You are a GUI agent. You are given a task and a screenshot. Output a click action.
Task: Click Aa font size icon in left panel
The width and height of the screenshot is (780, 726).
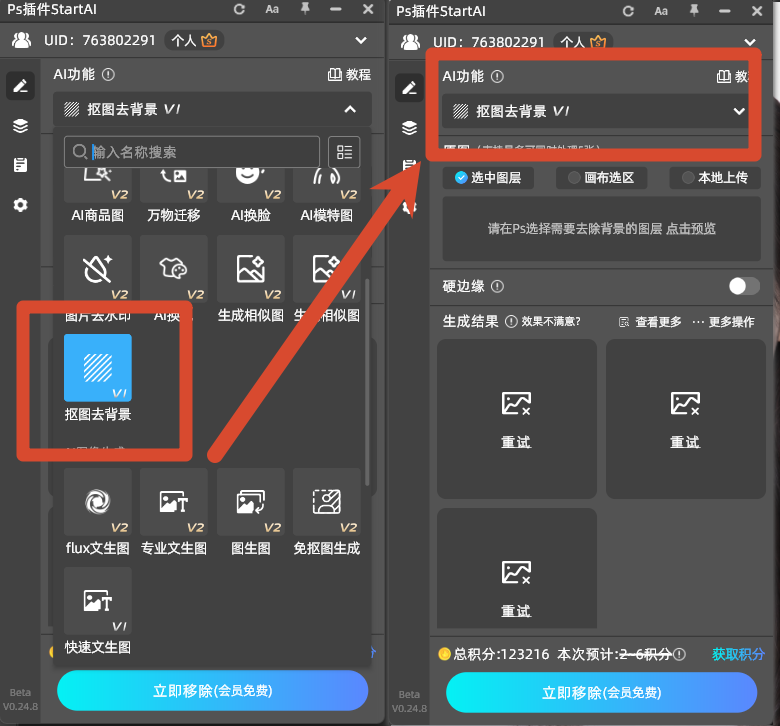point(272,9)
